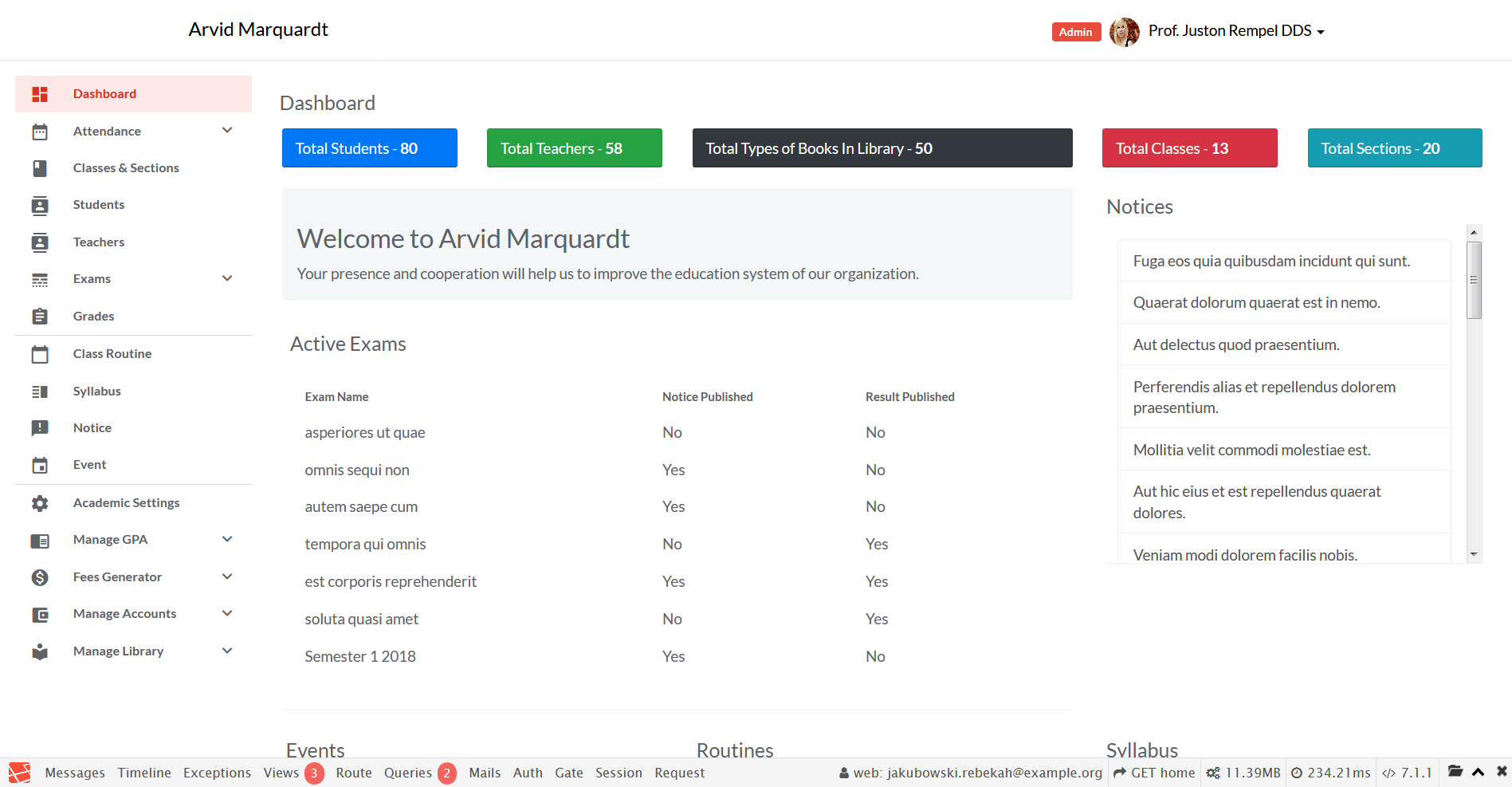The height and width of the screenshot is (787, 1512).
Task: Open debugbar Request tab
Action: click(680, 773)
